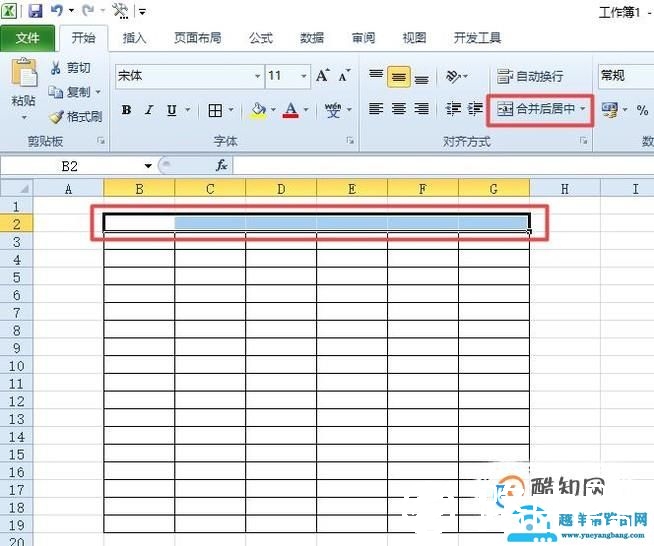Toggle Align Text Right
The image size is (654, 546).
pyautogui.click(x=421, y=109)
